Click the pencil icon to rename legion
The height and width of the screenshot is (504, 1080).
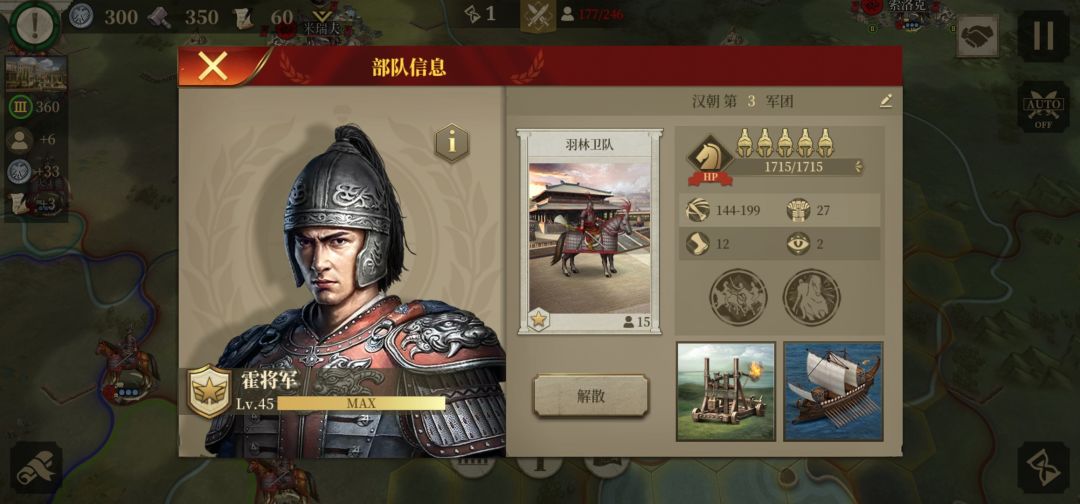[886, 101]
